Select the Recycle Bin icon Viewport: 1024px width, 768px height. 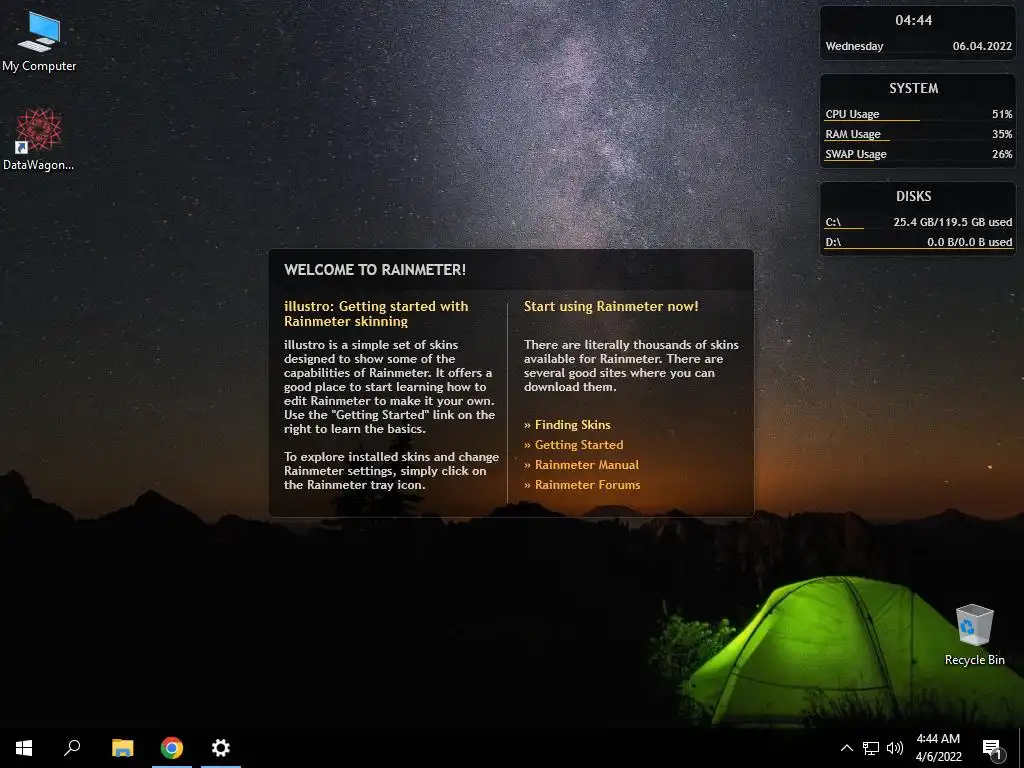coord(974,634)
